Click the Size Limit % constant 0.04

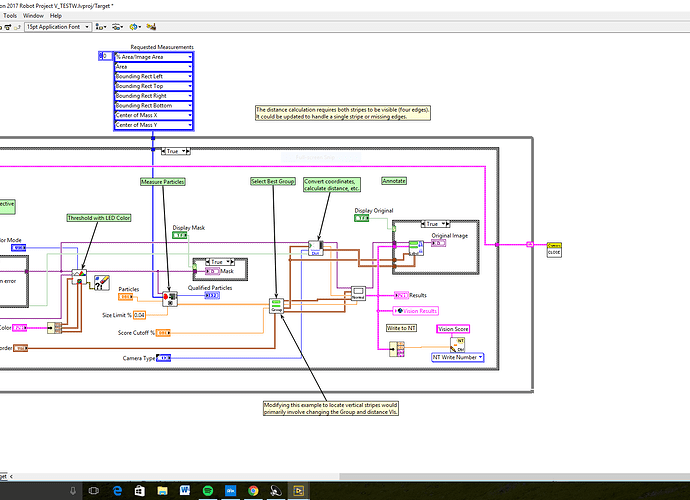[x=139, y=315]
